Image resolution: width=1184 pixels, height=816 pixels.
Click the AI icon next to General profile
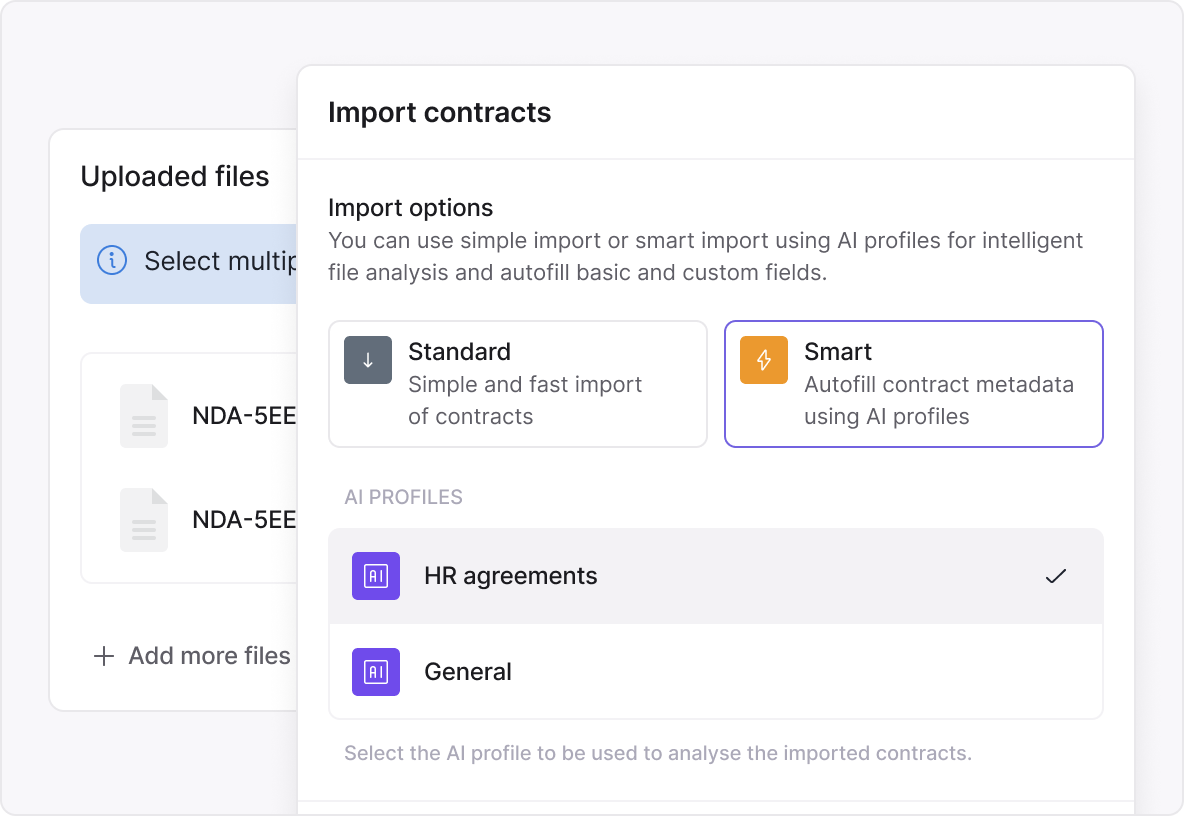[375, 672]
